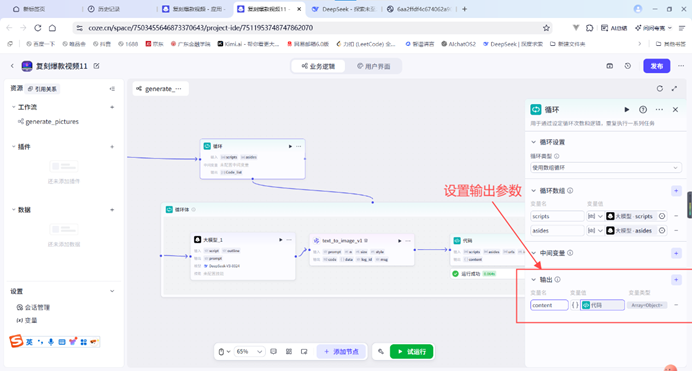Image resolution: width=692 pixels, height=371 pixels.
Task: Collapse the 设置 section
Action: coord(112,291)
